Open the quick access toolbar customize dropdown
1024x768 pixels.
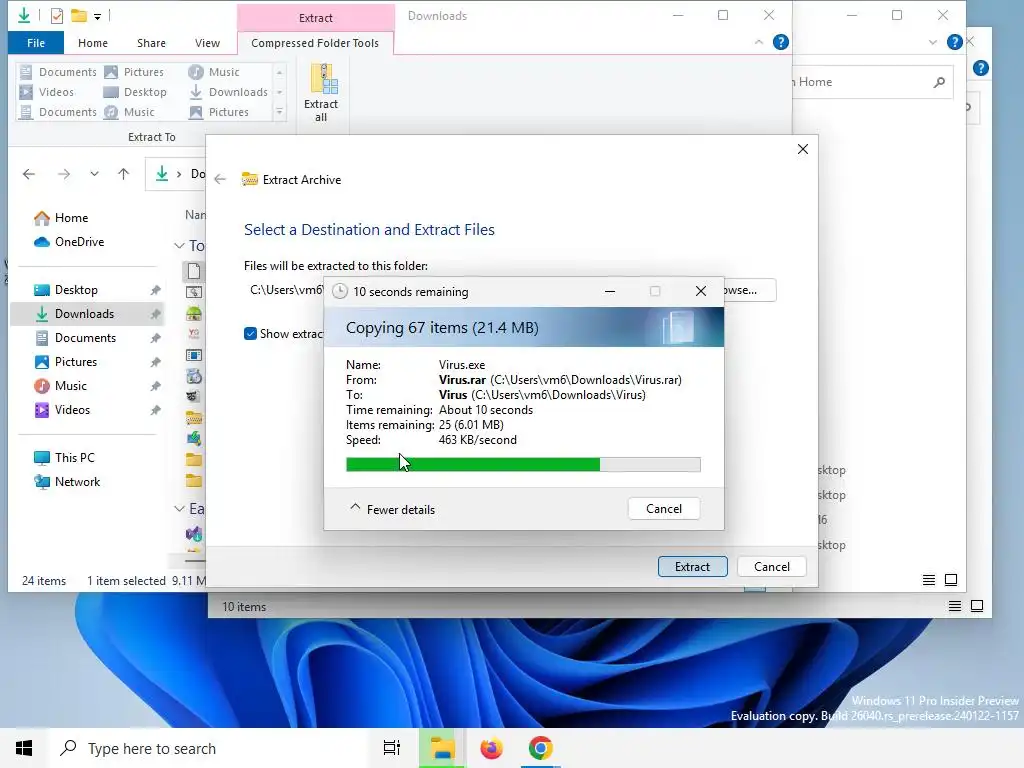(97, 17)
